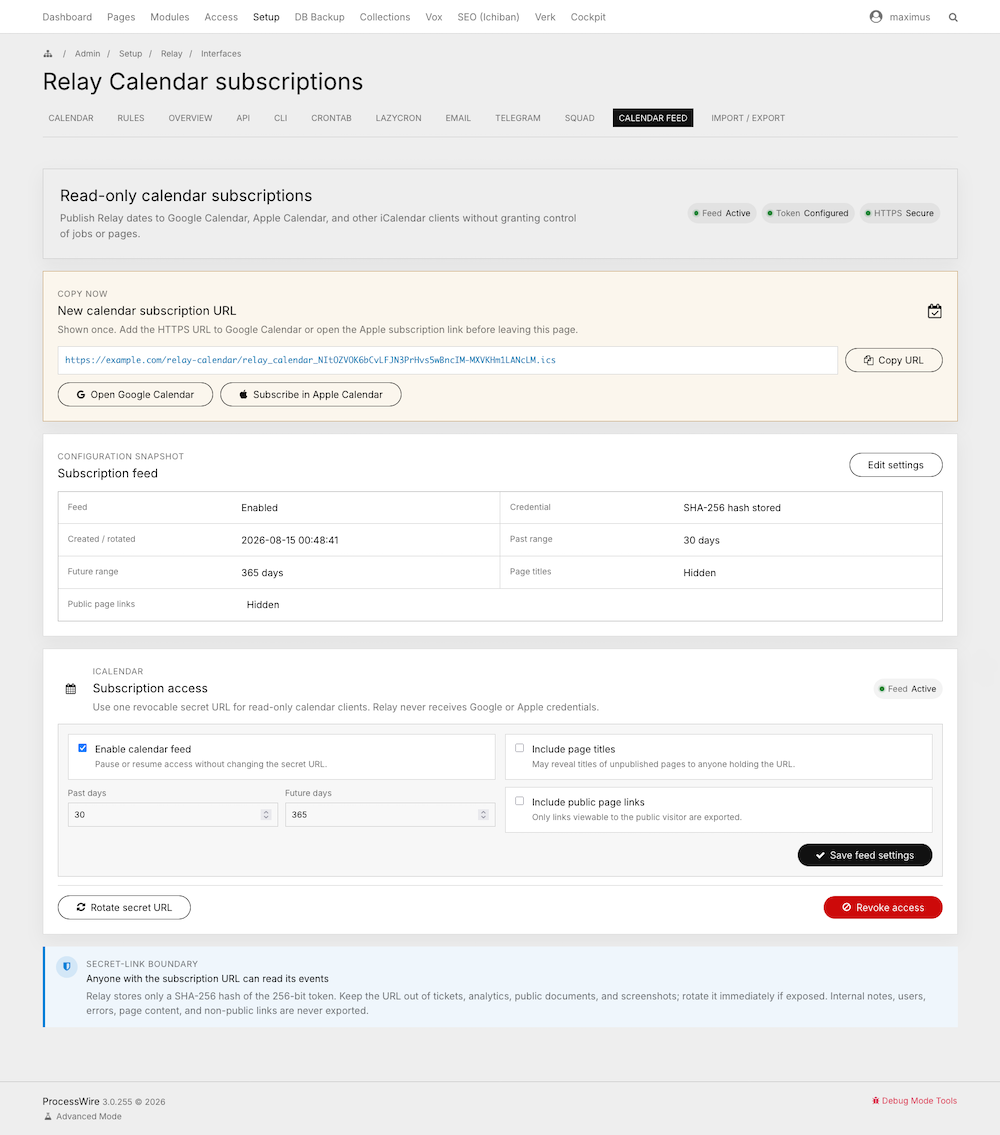Copy the subscription URL
The image size is (1000, 1135).
[x=894, y=360]
